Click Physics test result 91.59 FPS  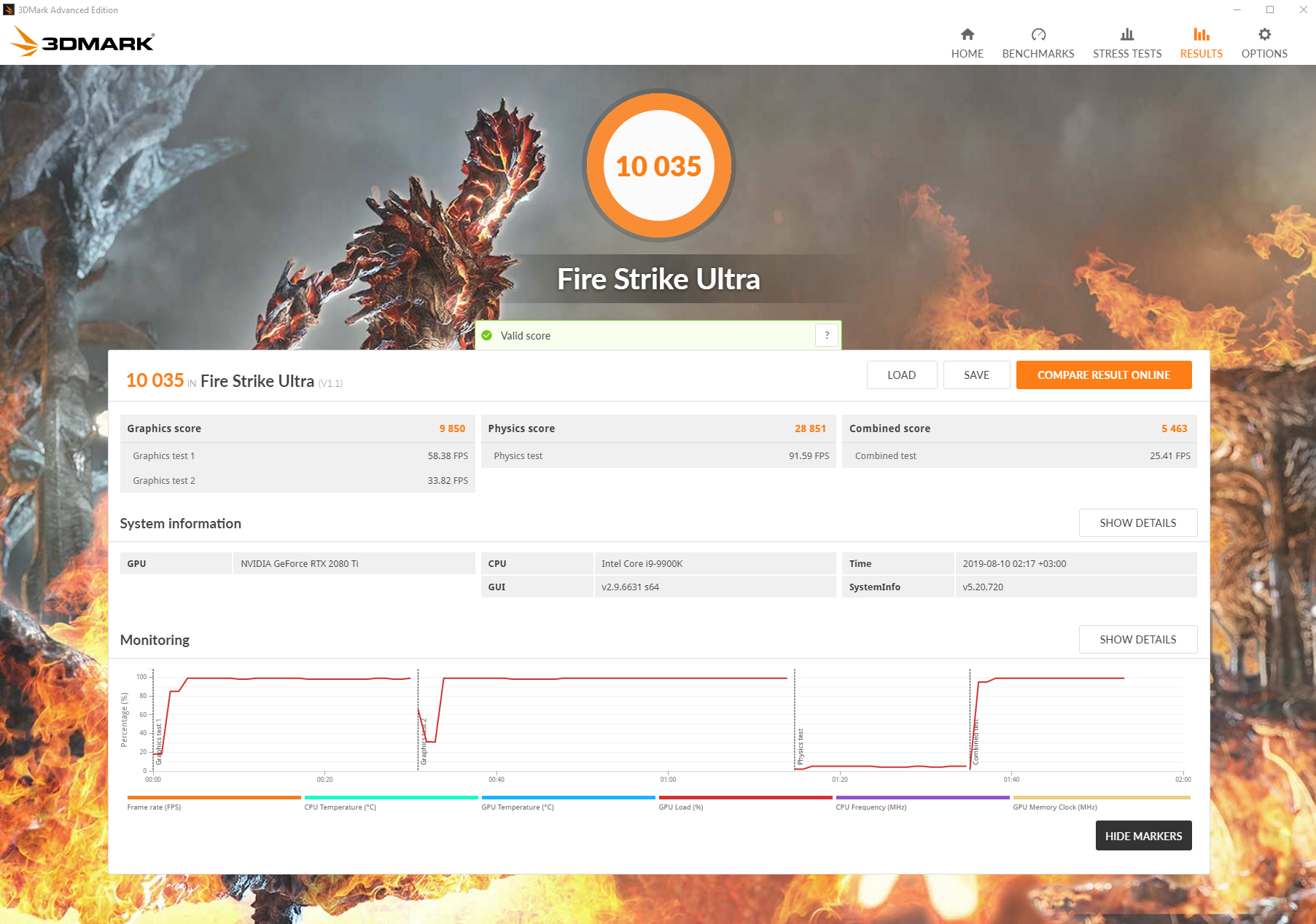[x=809, y=456]
